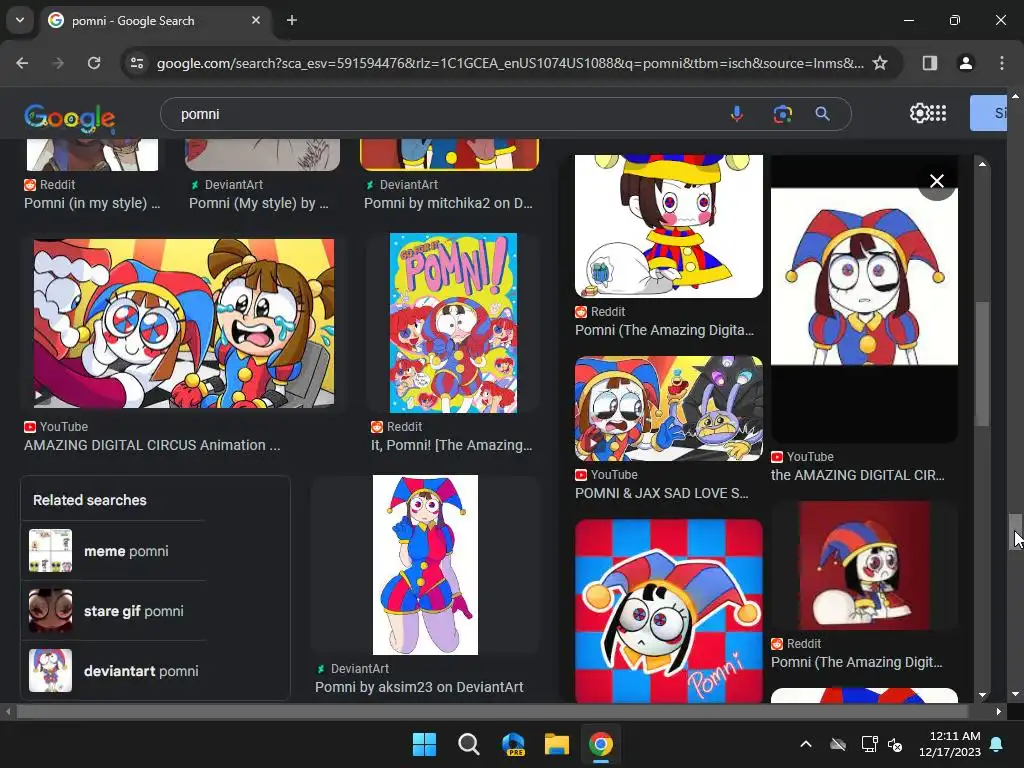Click Pomni (The Amazing Digita... chibi title

pyautogui.click(x=664, y=330)
